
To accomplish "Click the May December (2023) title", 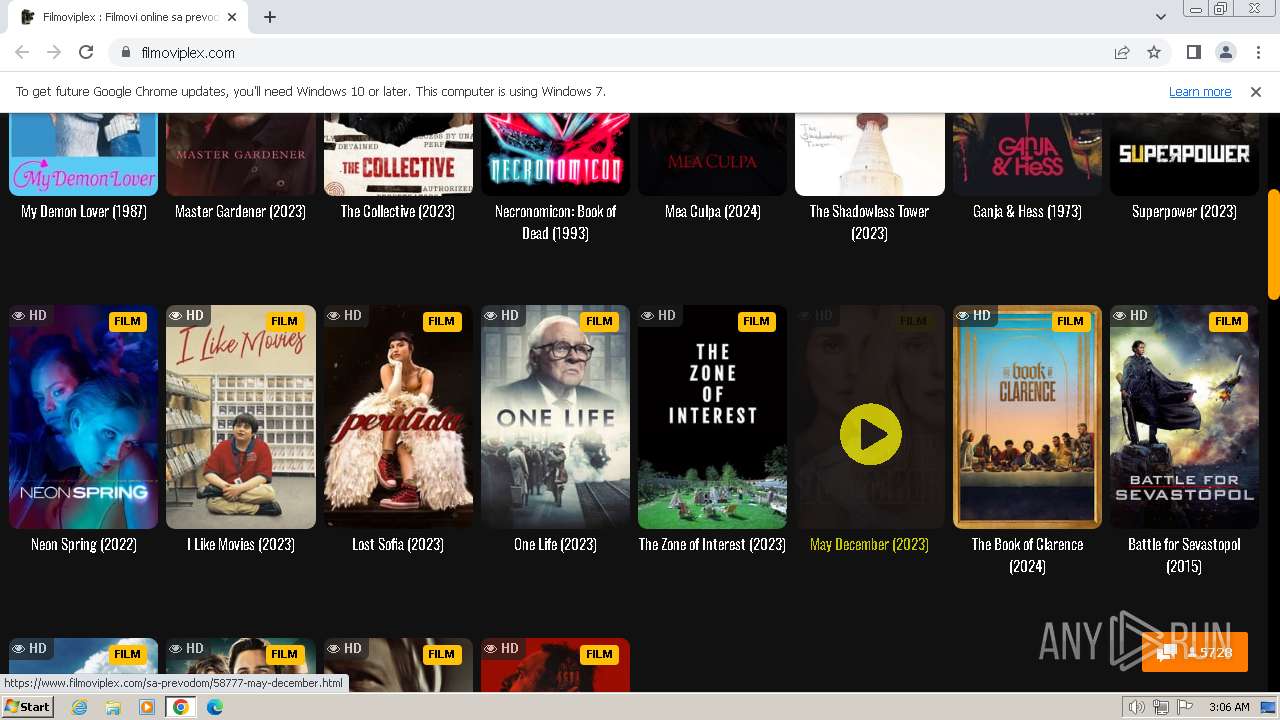I will click(x=869, y=544).
